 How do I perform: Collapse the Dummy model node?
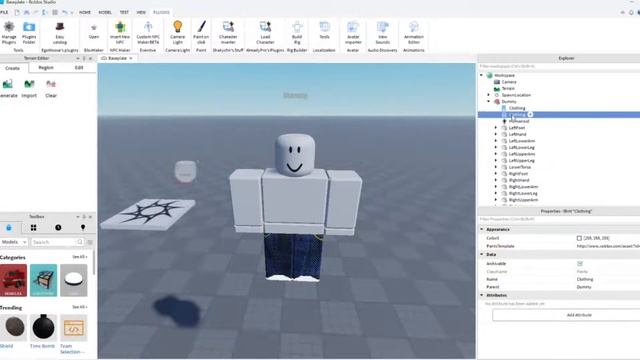(489, 101)
